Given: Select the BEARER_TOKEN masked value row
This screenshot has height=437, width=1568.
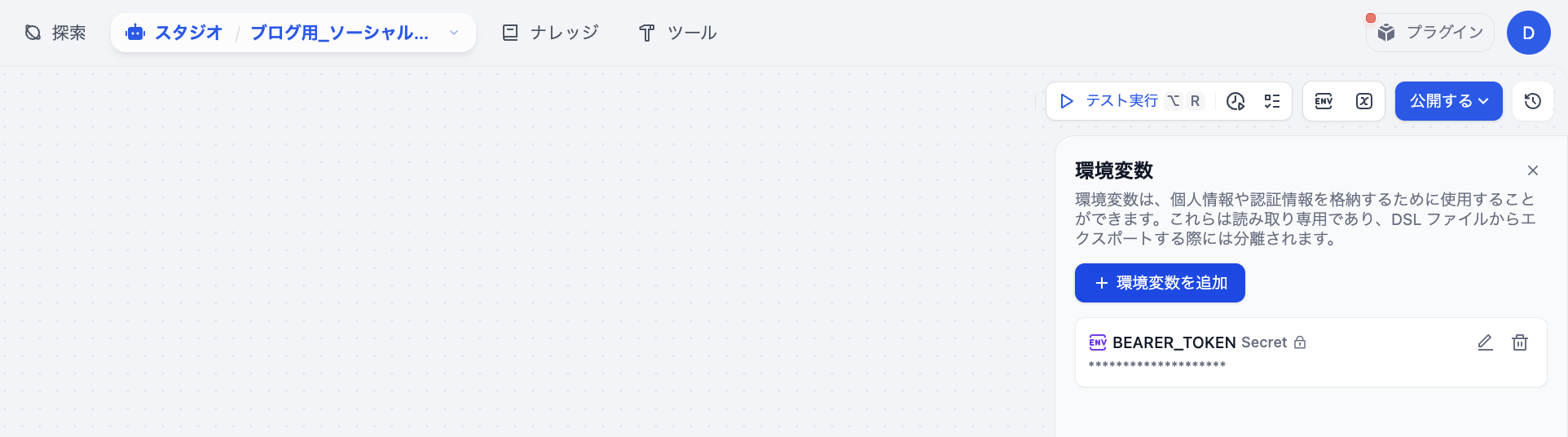Looking at the screenshot, I should (1157, 364).
